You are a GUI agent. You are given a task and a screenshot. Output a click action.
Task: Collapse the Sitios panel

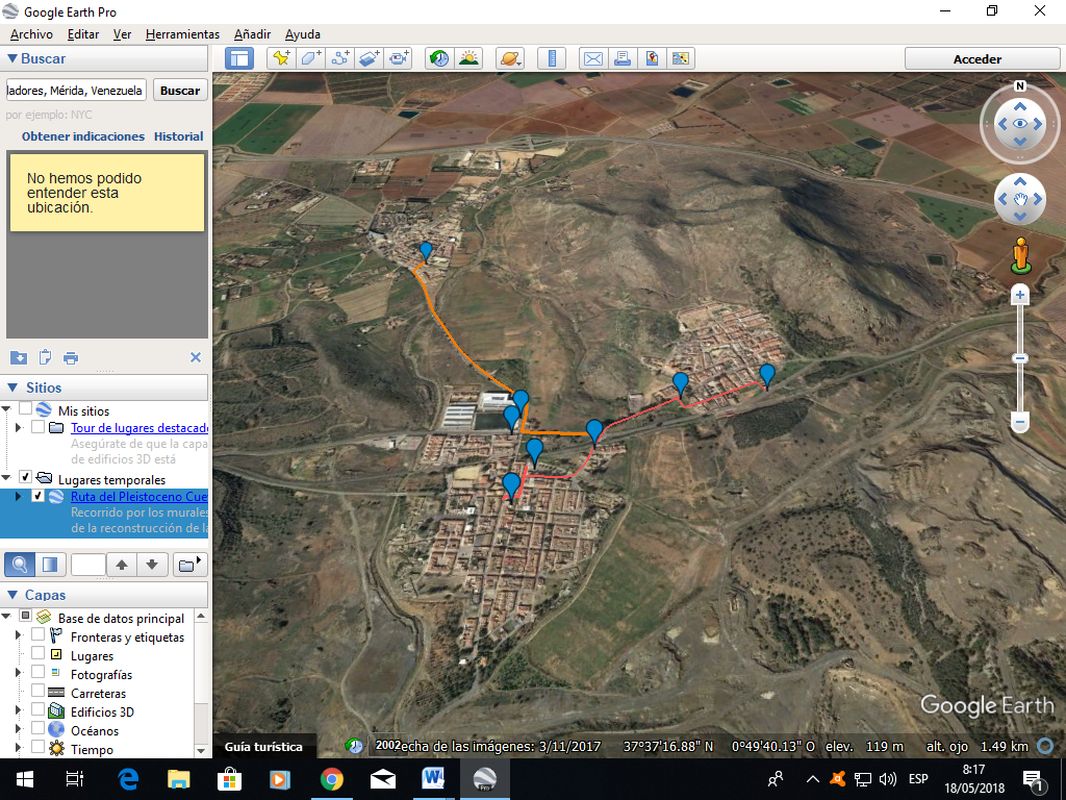(12, 387)
